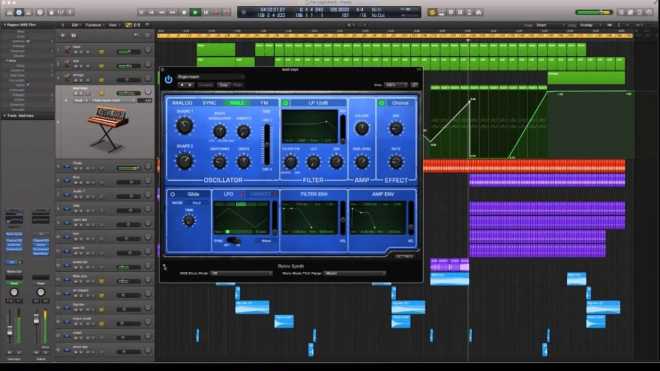Click the oscillator Shape 2 knob

coord(184,161)
